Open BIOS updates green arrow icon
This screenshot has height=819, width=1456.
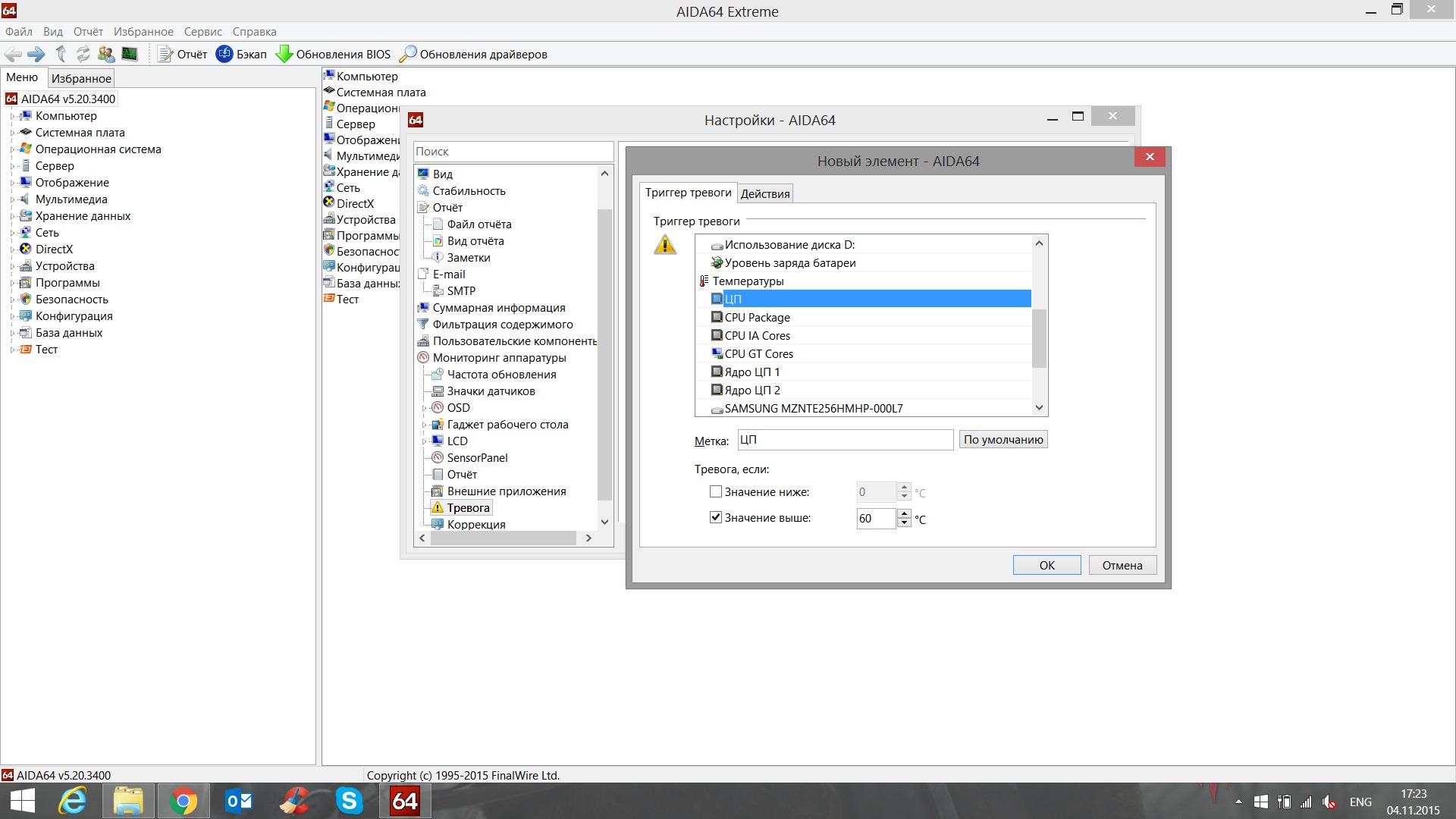pos(284,54)
